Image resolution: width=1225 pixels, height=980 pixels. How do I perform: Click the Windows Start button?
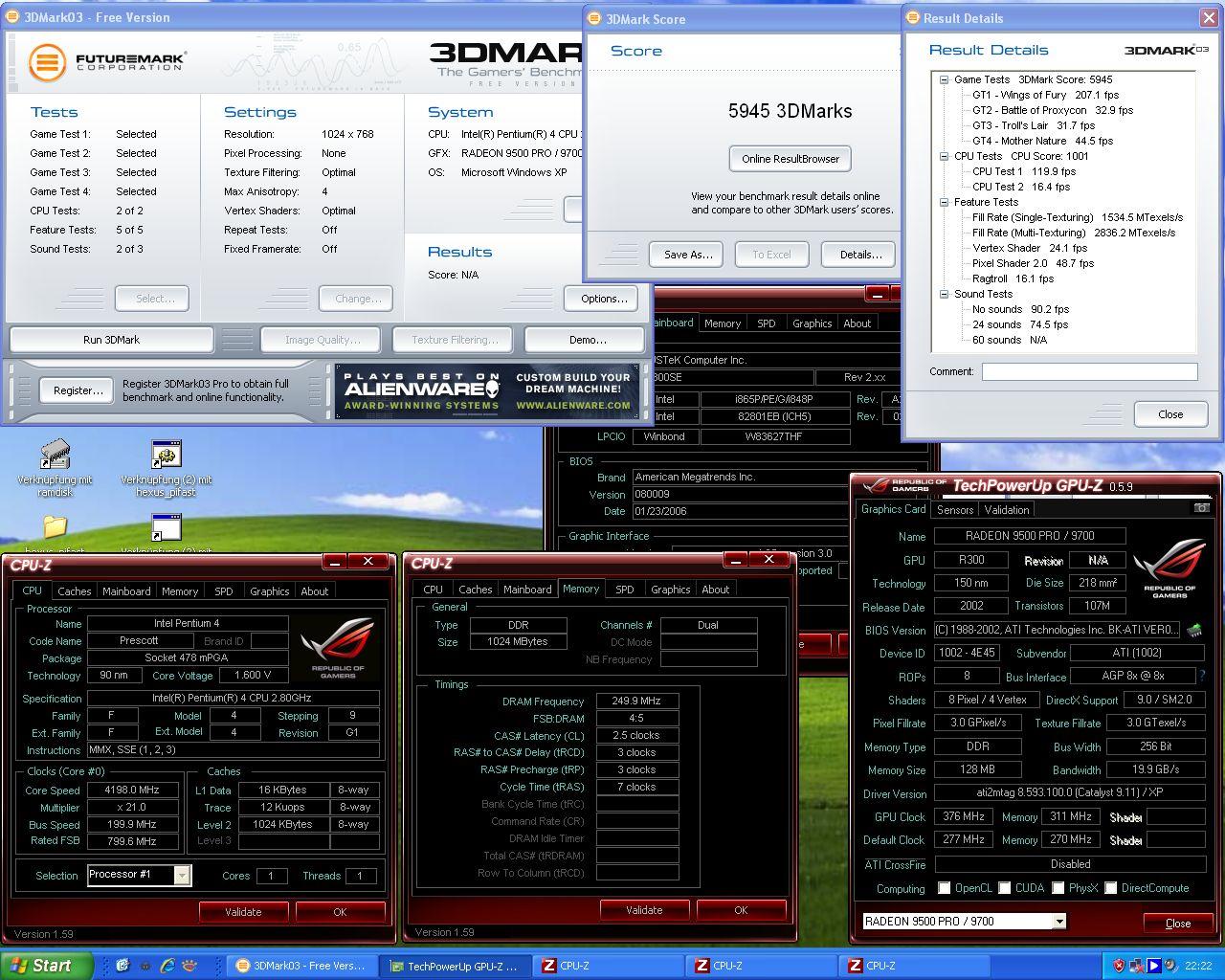[x=46, y=966]
